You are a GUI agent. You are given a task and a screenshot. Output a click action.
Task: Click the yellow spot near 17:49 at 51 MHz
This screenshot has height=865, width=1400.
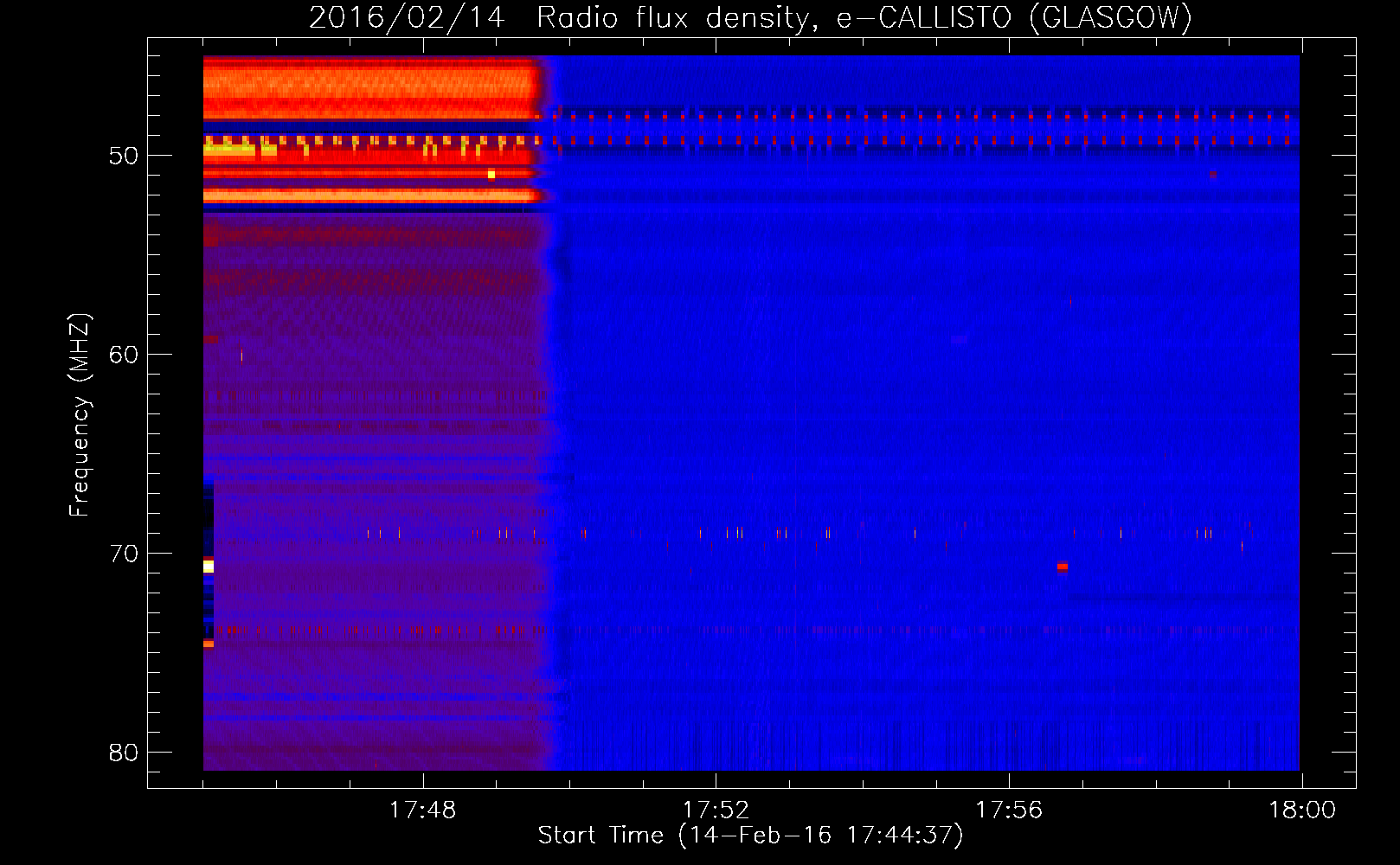[x=491, y=174]
